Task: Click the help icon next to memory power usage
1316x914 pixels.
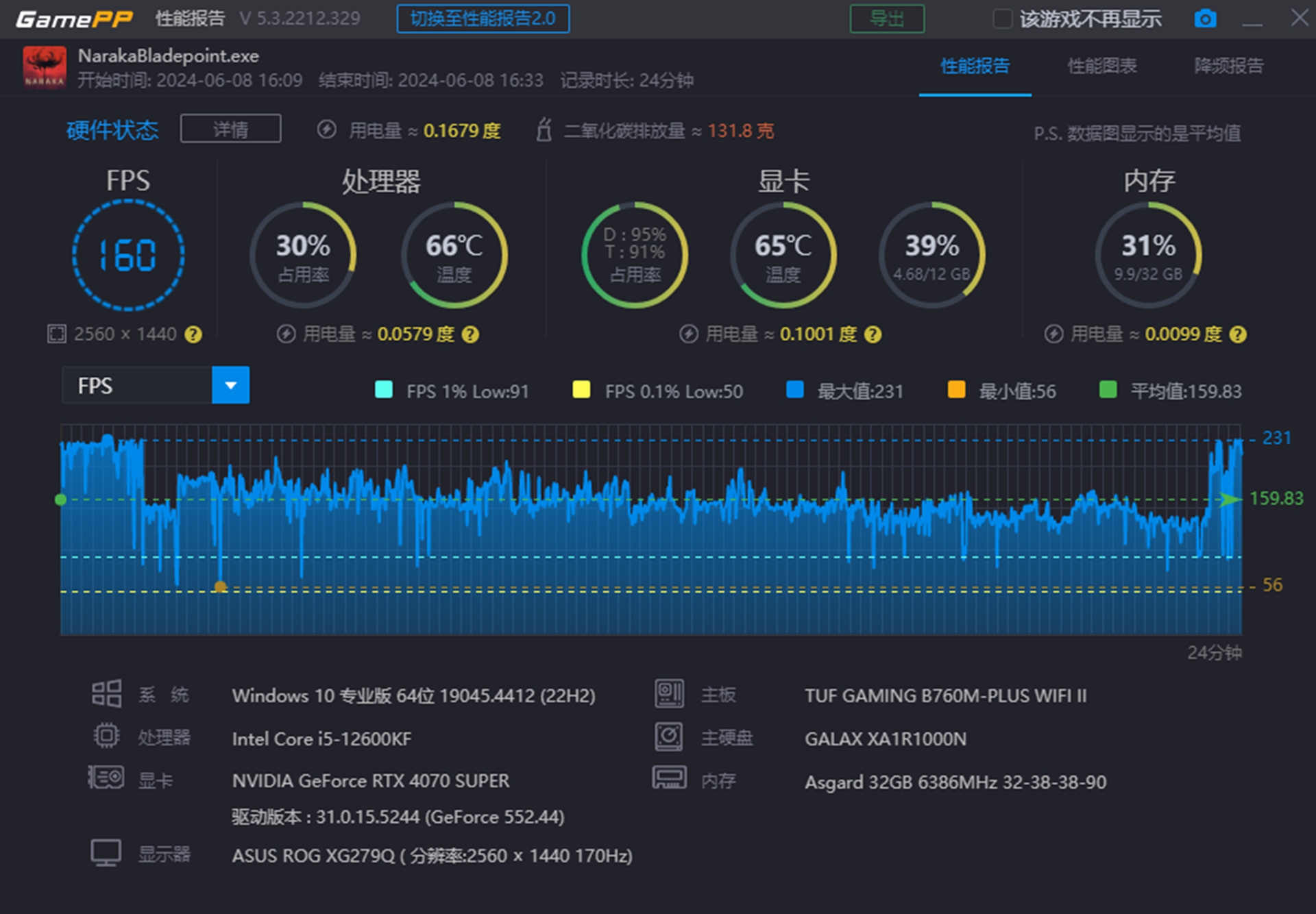Action: pos(1238,334)
